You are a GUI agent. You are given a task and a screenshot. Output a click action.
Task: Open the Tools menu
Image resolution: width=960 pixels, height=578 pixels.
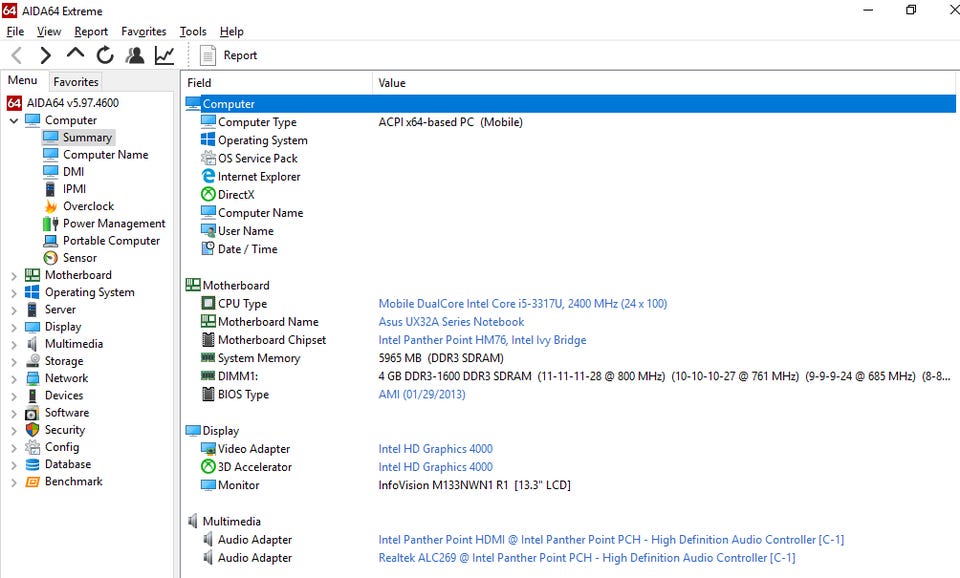point(193,32)
